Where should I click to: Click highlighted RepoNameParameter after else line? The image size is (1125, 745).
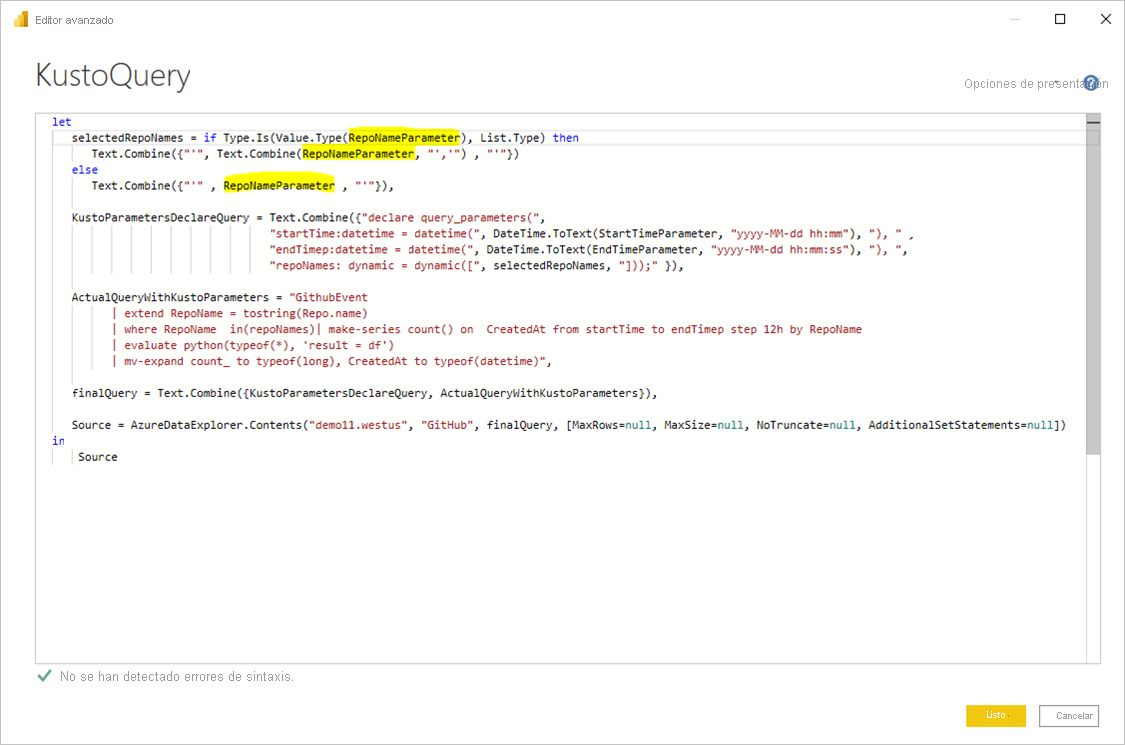pos(278,186)
